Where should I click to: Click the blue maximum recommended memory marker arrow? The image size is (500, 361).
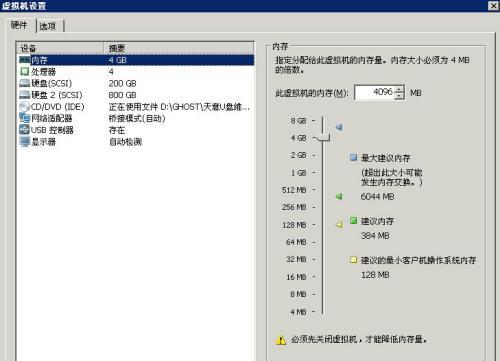[339, 127]
